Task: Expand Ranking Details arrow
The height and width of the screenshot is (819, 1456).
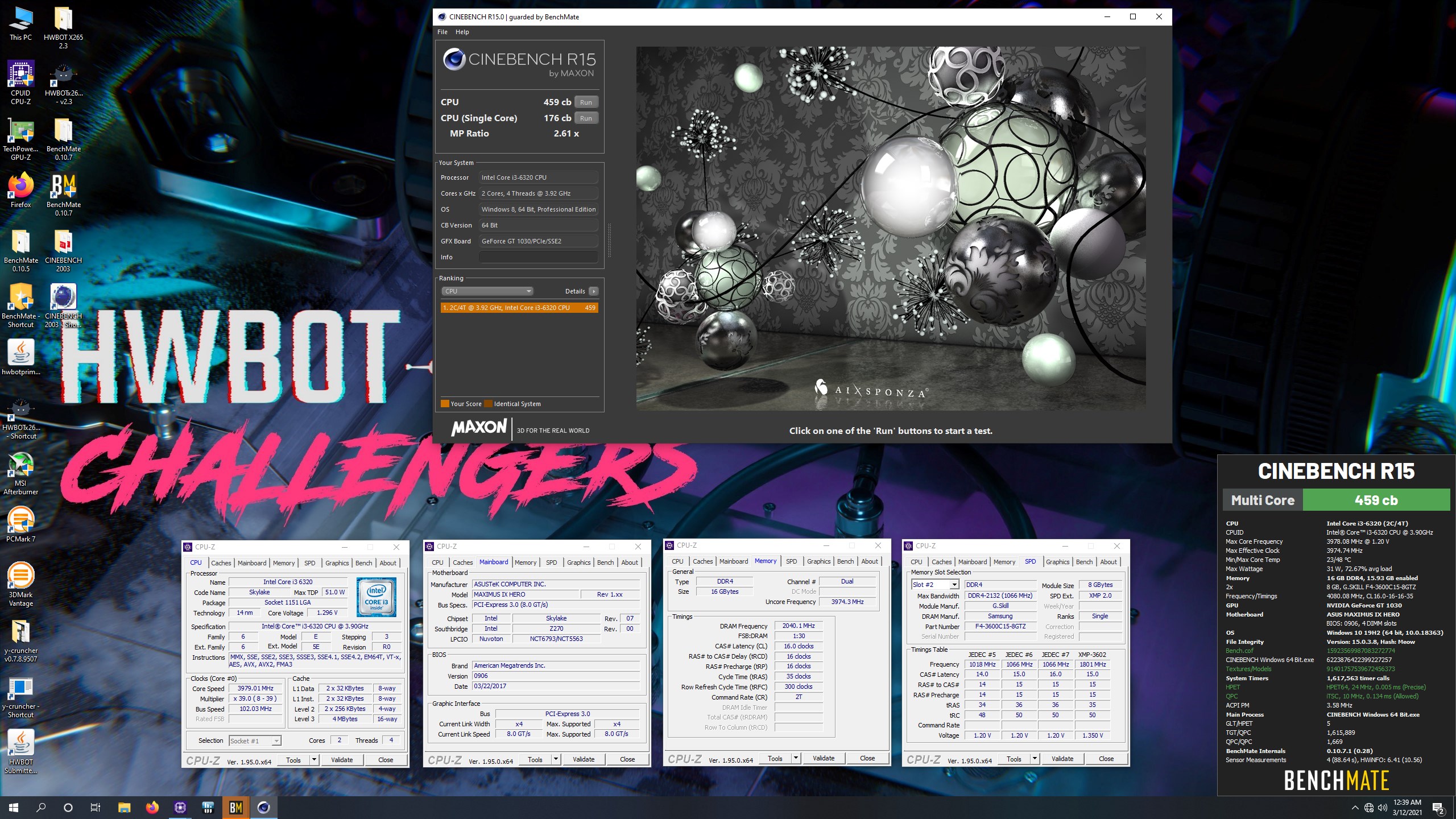Action: [x=594, y=291]
